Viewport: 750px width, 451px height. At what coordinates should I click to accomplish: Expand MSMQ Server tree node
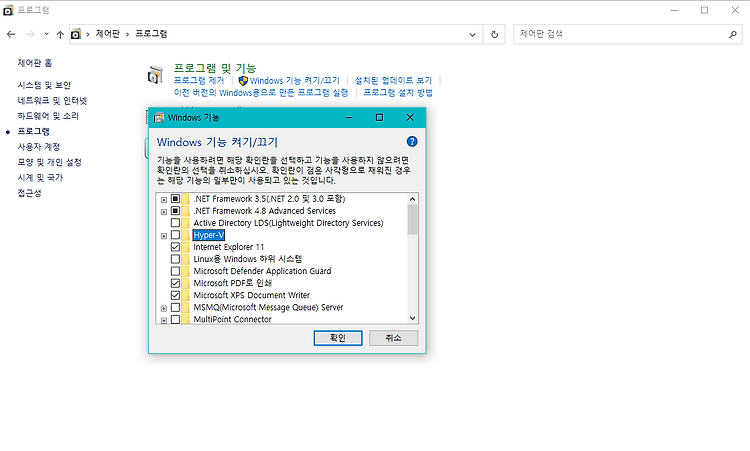click(164, 308)
